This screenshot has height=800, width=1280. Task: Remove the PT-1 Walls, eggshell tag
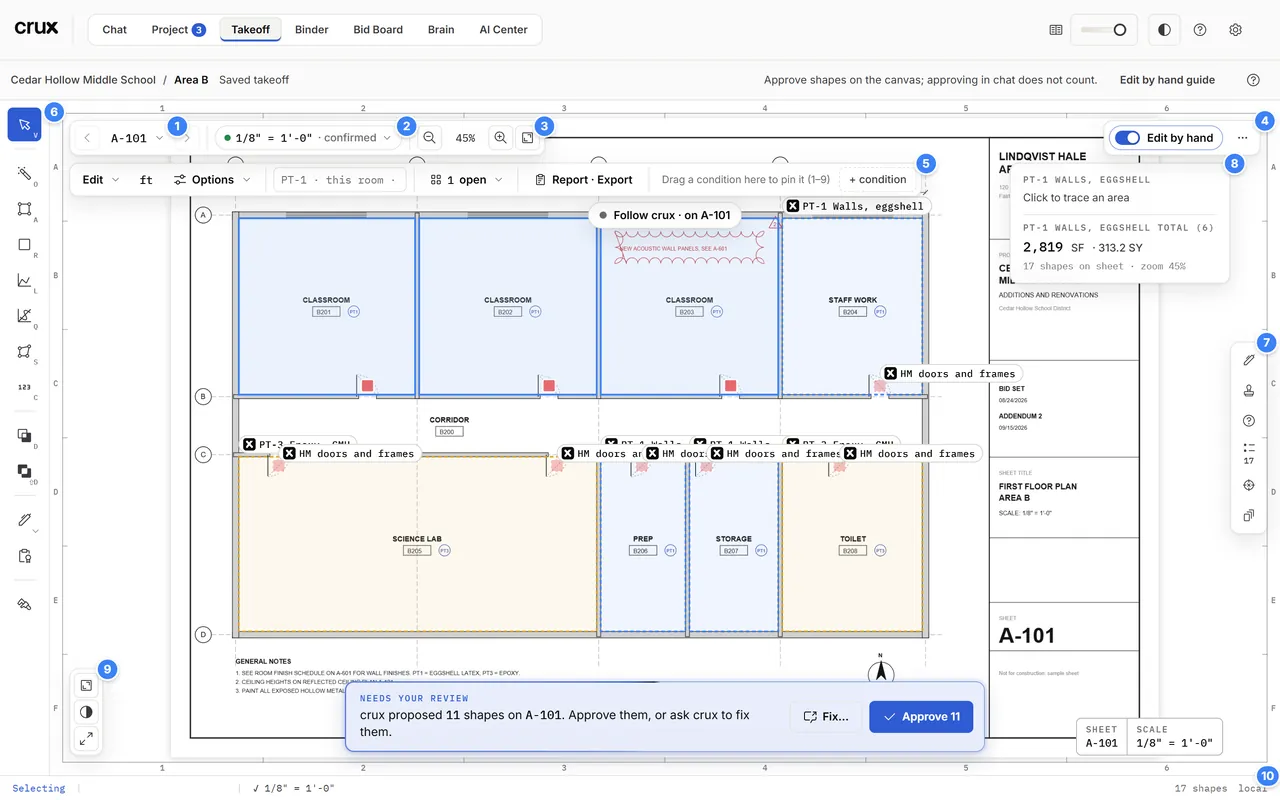[x=793, y=206]
